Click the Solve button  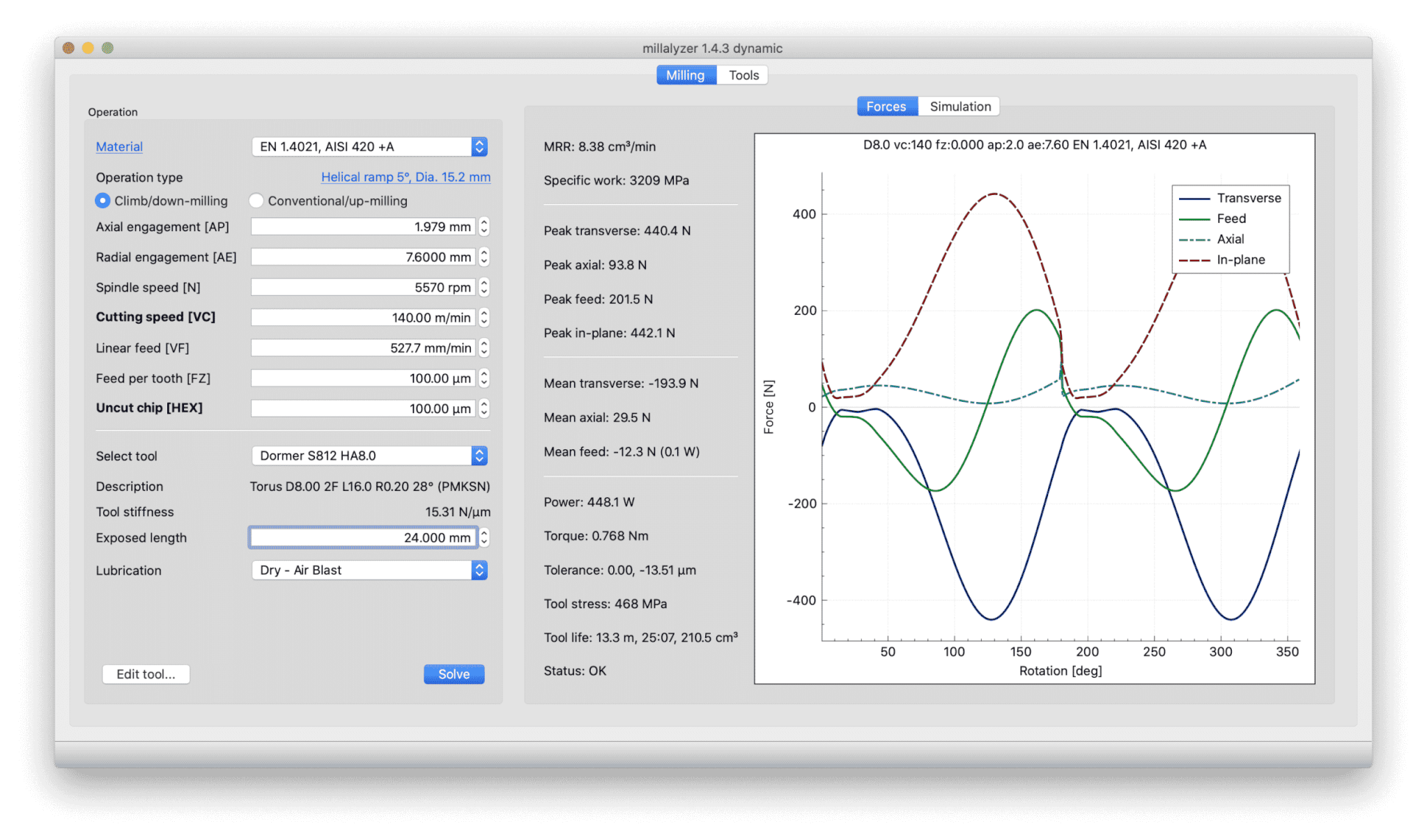[452, 673]
